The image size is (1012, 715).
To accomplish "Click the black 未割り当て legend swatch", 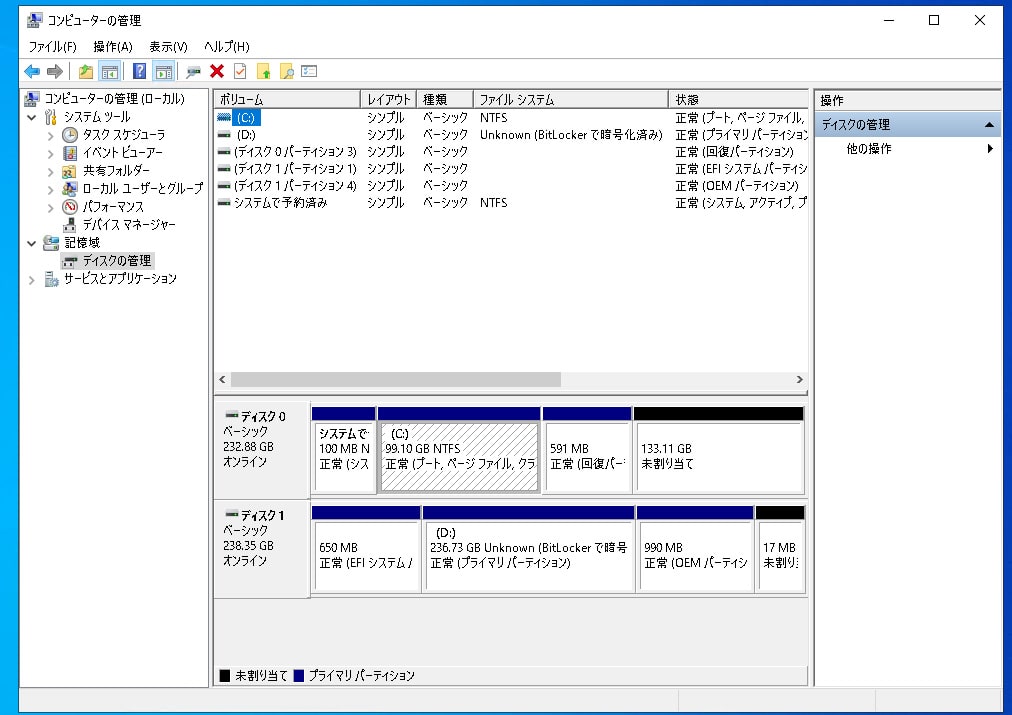I will pos(225,676).
